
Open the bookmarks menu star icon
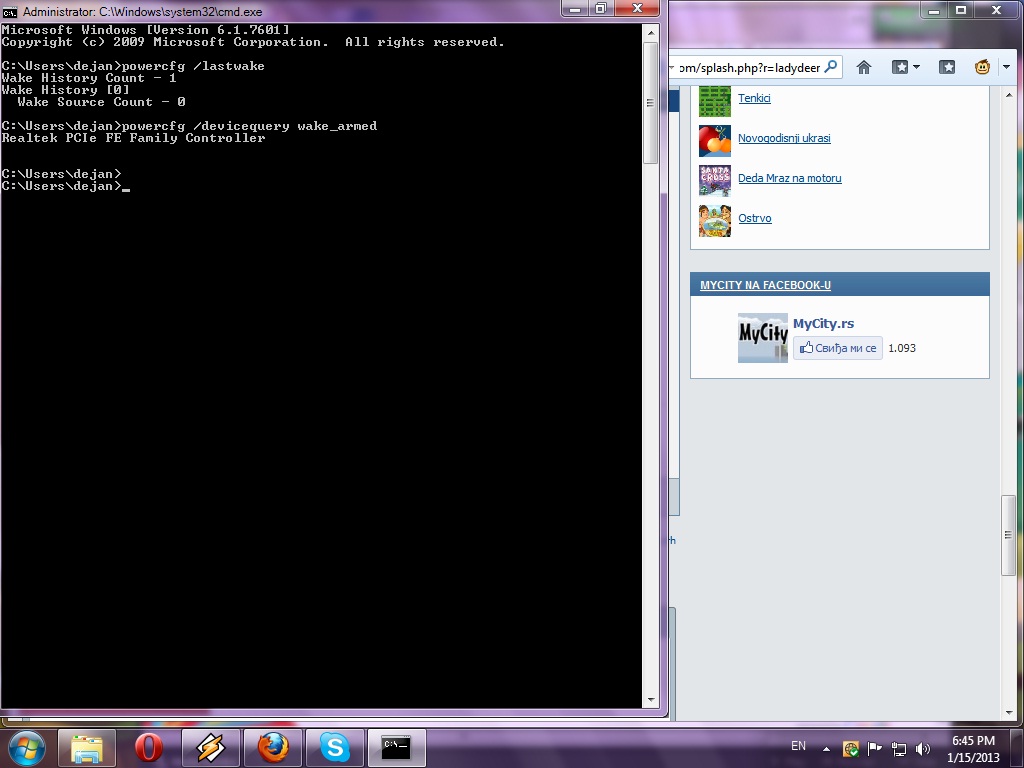click(x=947, y=67)
